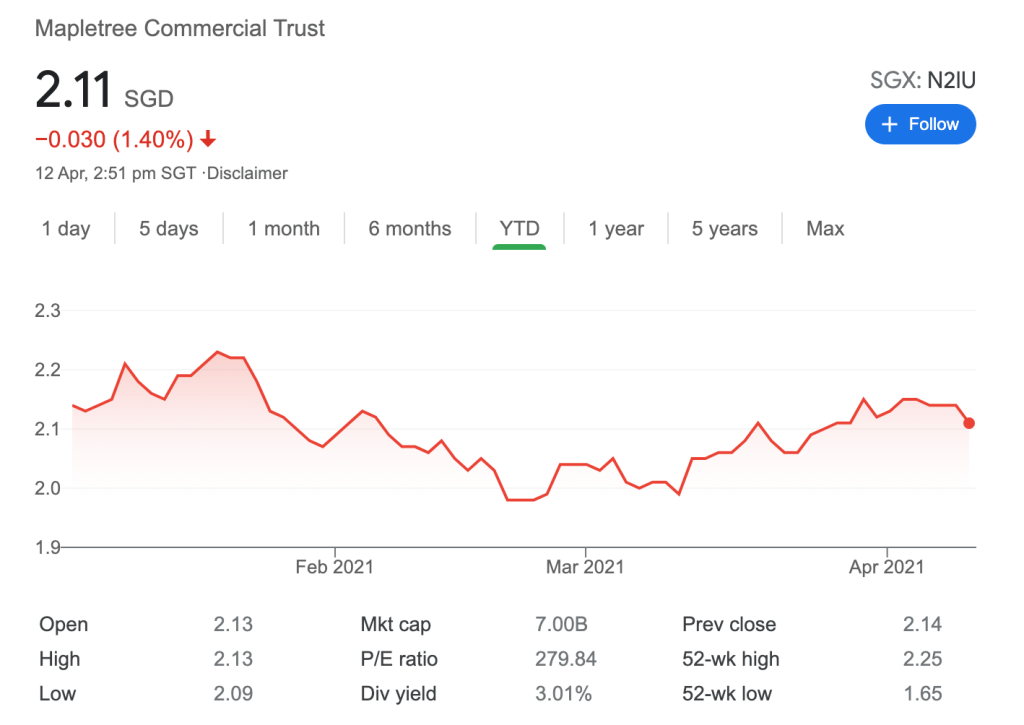Click the P/E ratio value 279.84
This screenshot has height=725, width=1024.
[562, 659]
